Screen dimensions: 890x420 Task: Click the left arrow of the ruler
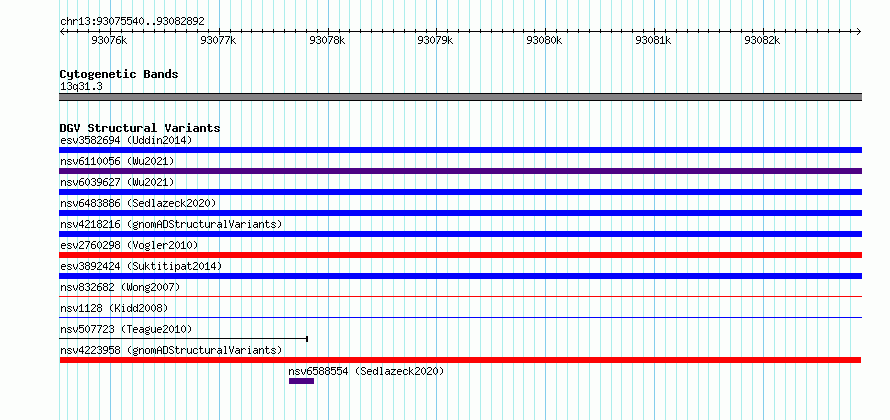62,32
